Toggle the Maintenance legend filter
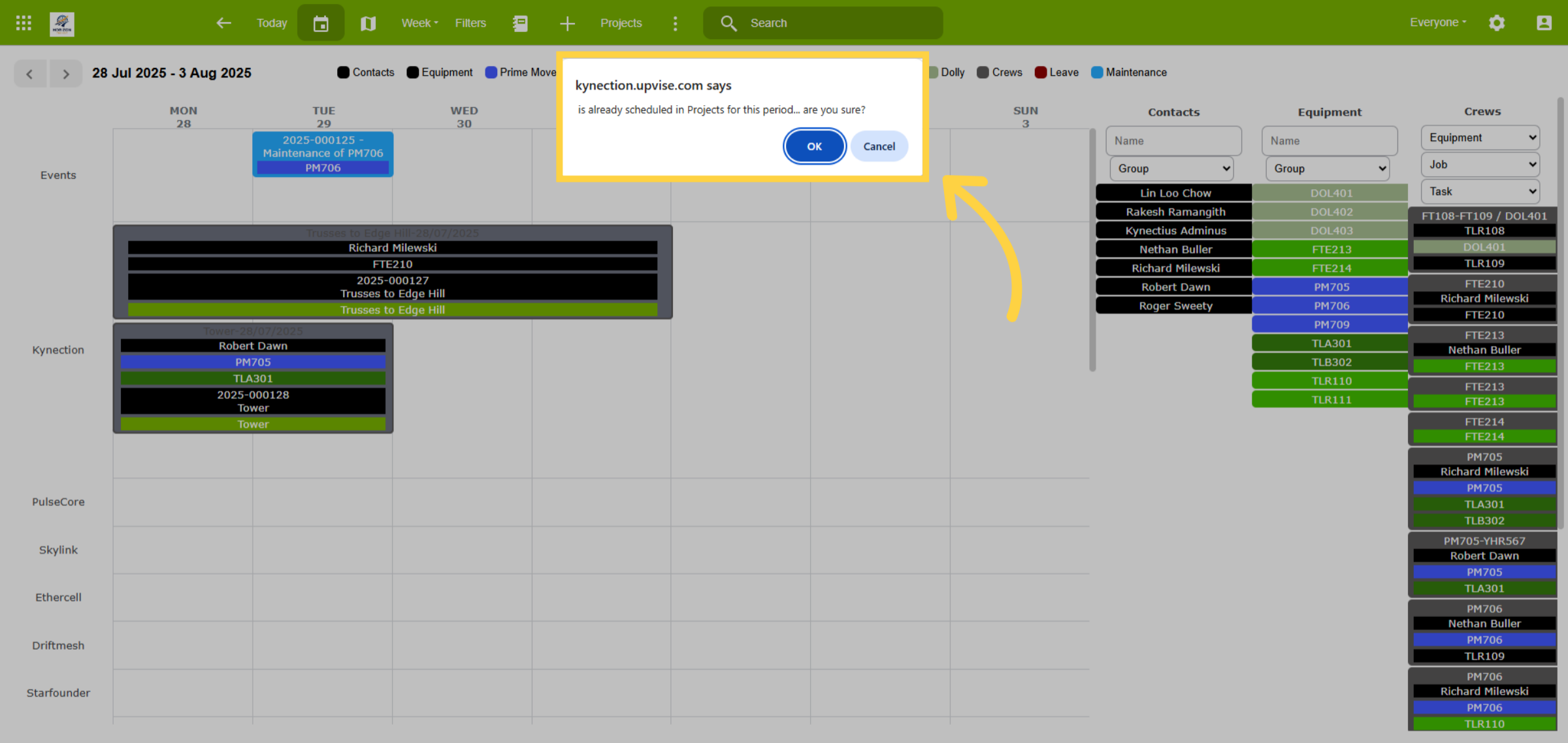Image resolution: width=1568 pixels, height=743 pixels. pos(1129,72)
